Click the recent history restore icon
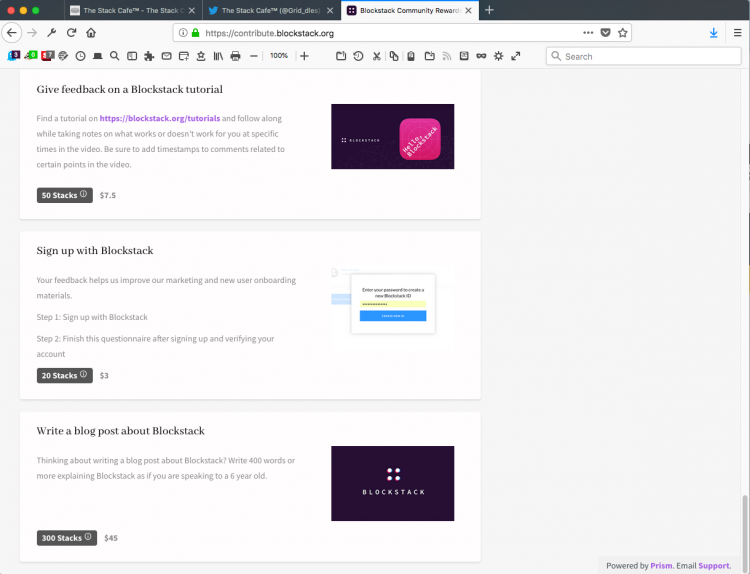 pyautogui.click(x=358, y=56)
